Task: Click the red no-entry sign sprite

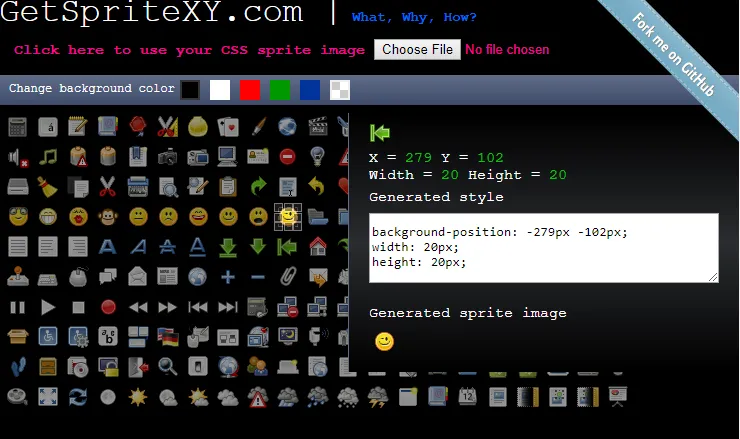Action: point(287,156)
